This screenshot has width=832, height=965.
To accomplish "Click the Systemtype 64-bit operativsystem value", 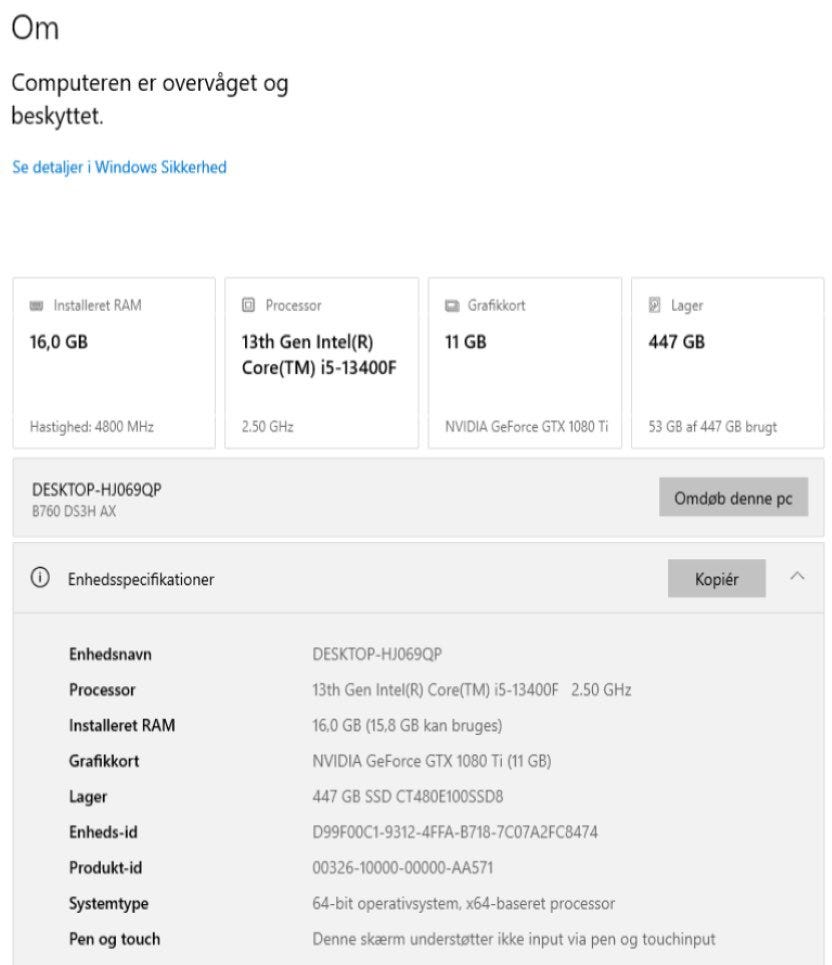I will (463, 904).
